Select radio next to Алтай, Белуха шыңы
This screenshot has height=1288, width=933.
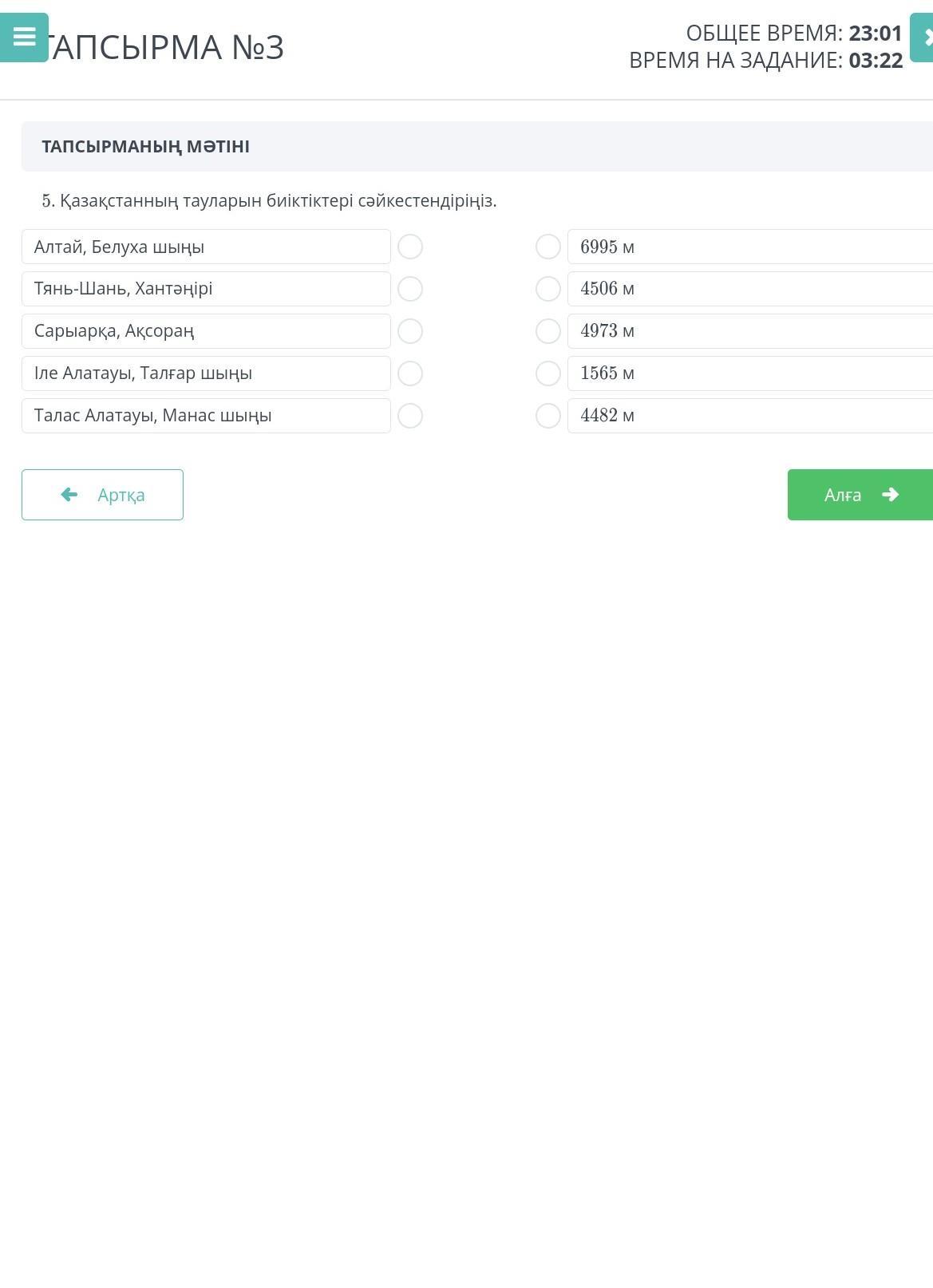[x=410, y=247]
